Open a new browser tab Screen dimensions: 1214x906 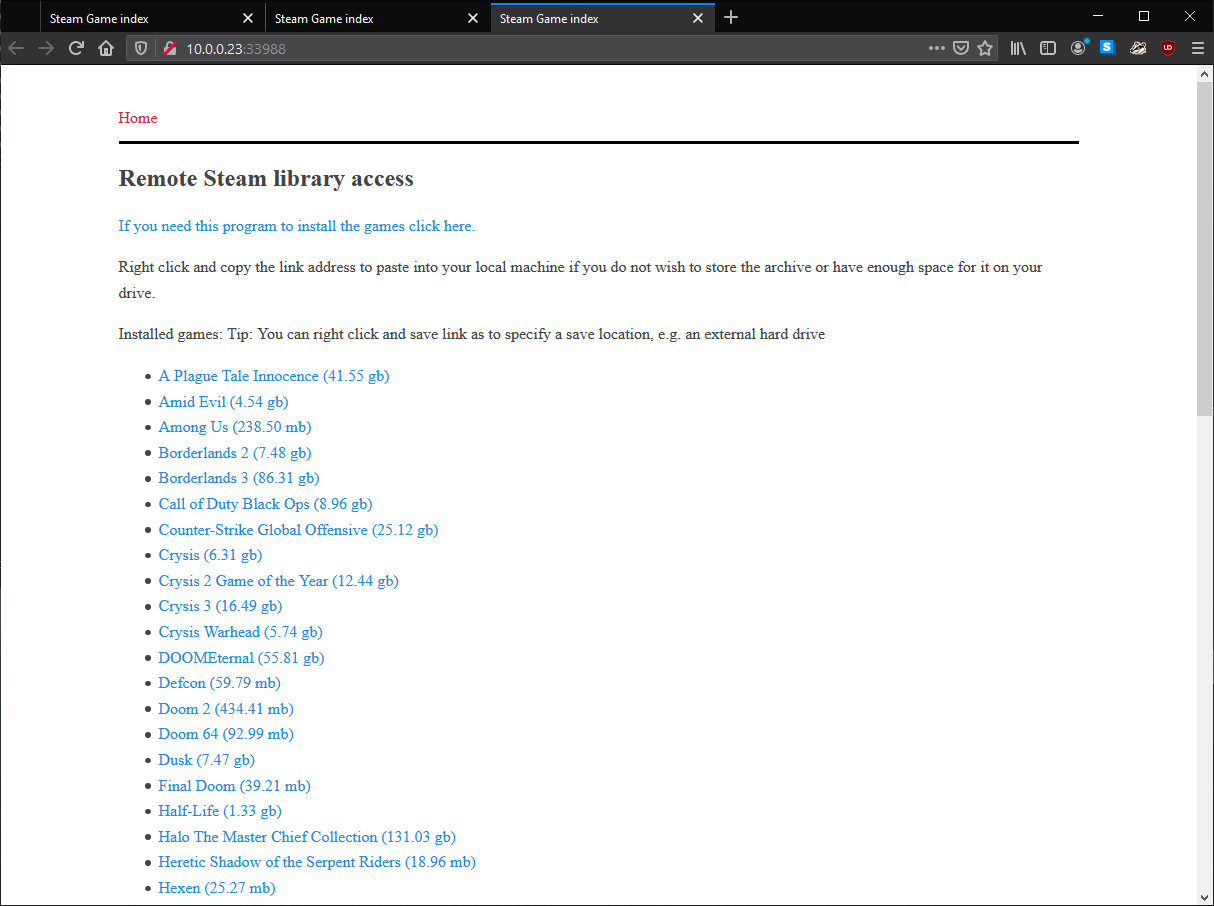[x=731, y=18]
